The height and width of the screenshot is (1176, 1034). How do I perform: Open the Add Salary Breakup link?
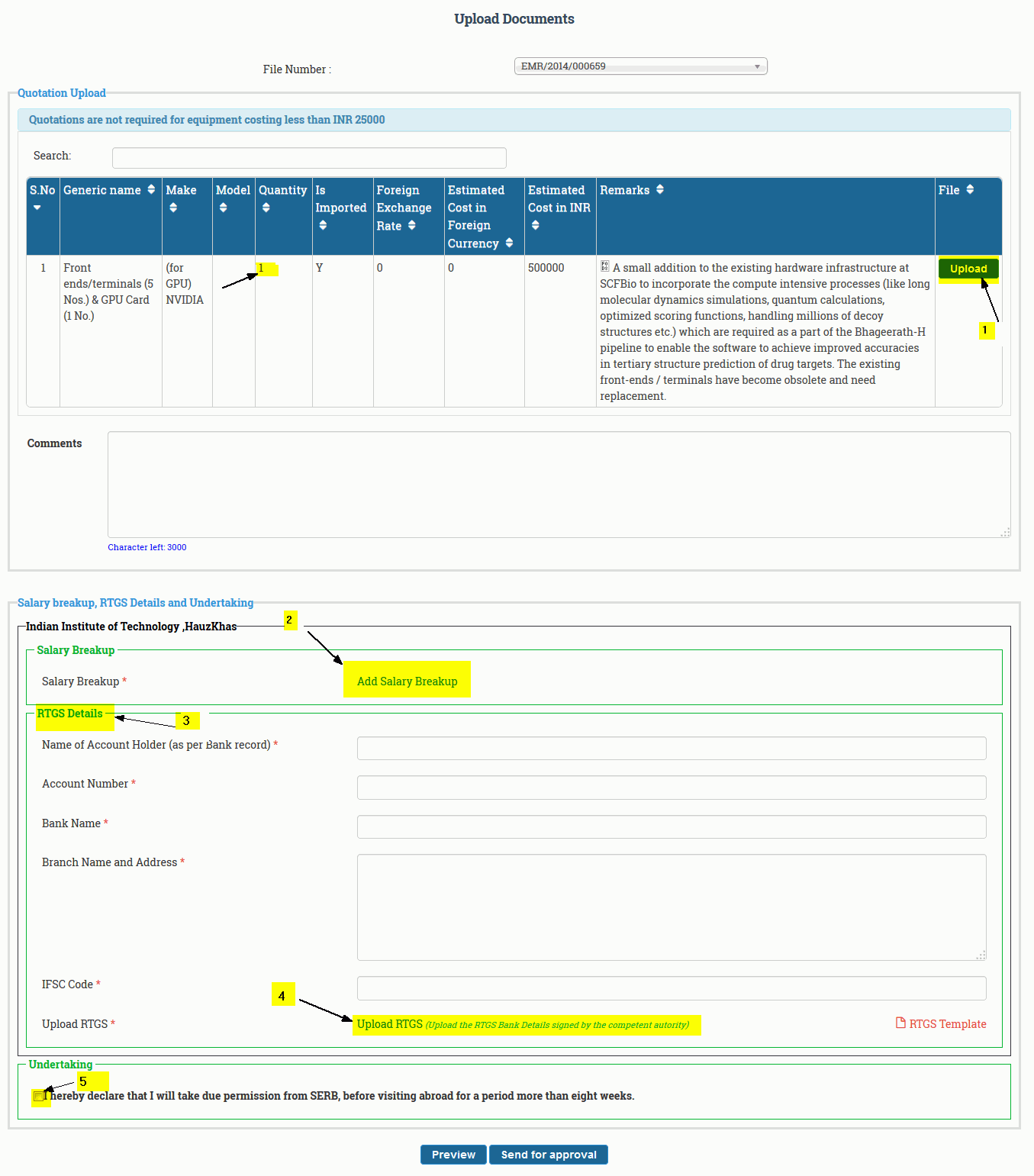point(407,681)
